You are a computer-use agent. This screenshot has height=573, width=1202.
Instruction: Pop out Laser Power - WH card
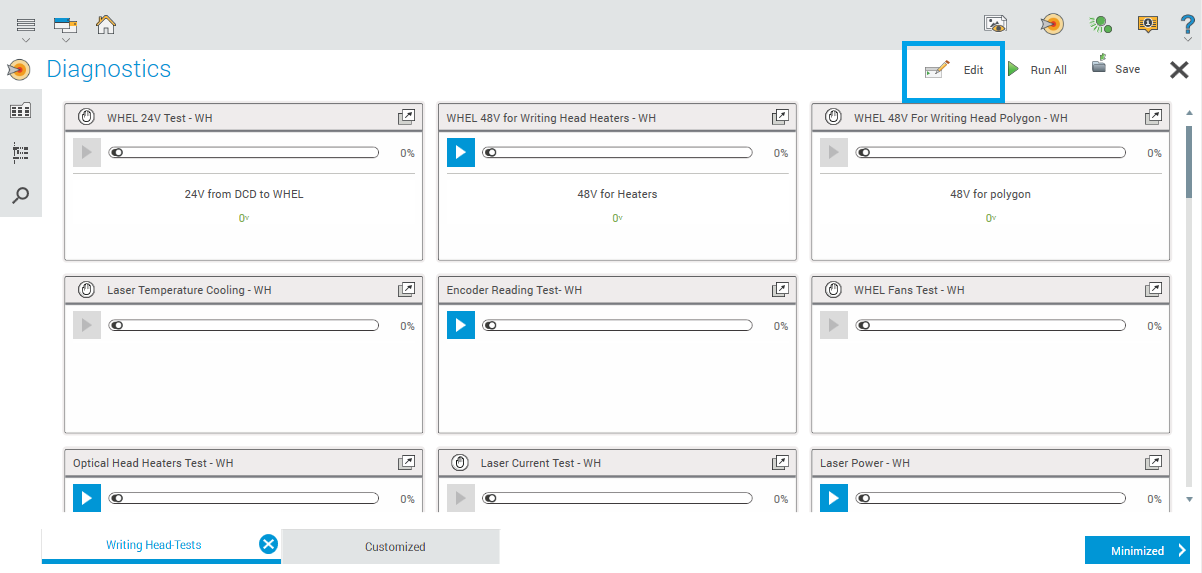(x=1153, y=463)
